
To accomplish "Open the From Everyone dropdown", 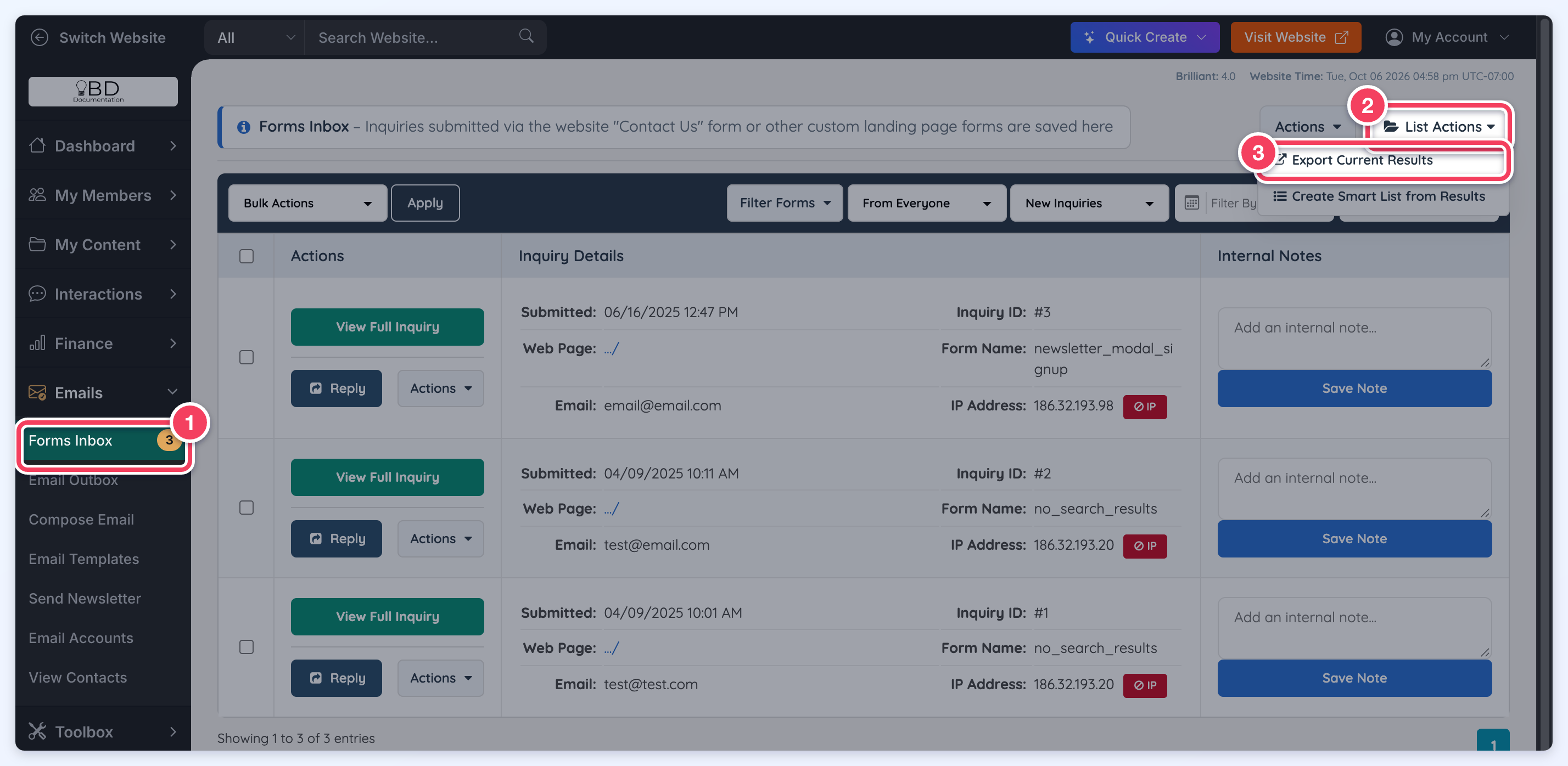I will pos(926,202).
